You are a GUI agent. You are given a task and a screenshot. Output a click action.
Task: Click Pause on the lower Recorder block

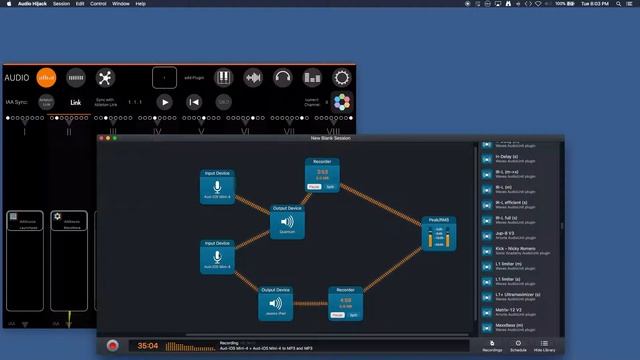click(338, 315)
